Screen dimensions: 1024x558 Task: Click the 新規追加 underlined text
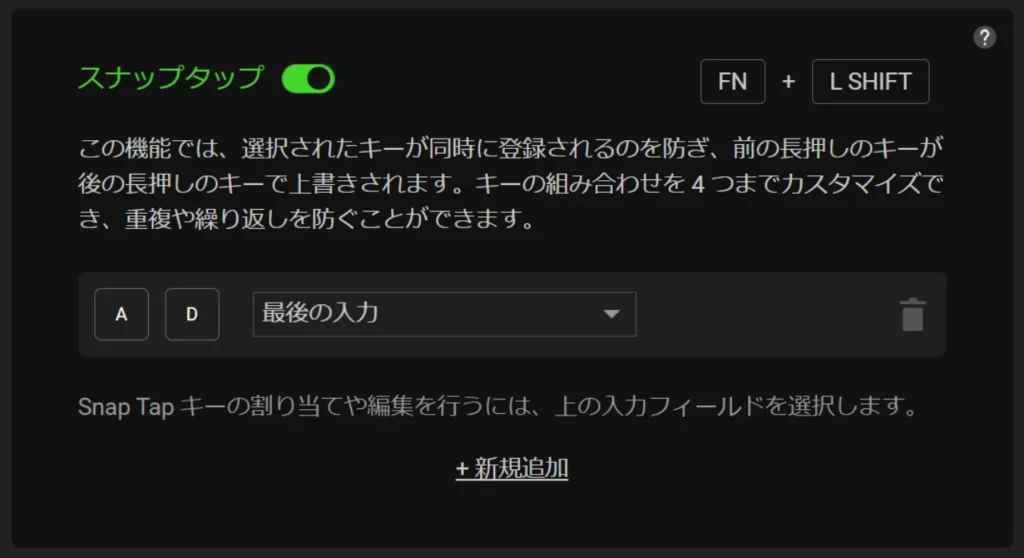point(521,468)
